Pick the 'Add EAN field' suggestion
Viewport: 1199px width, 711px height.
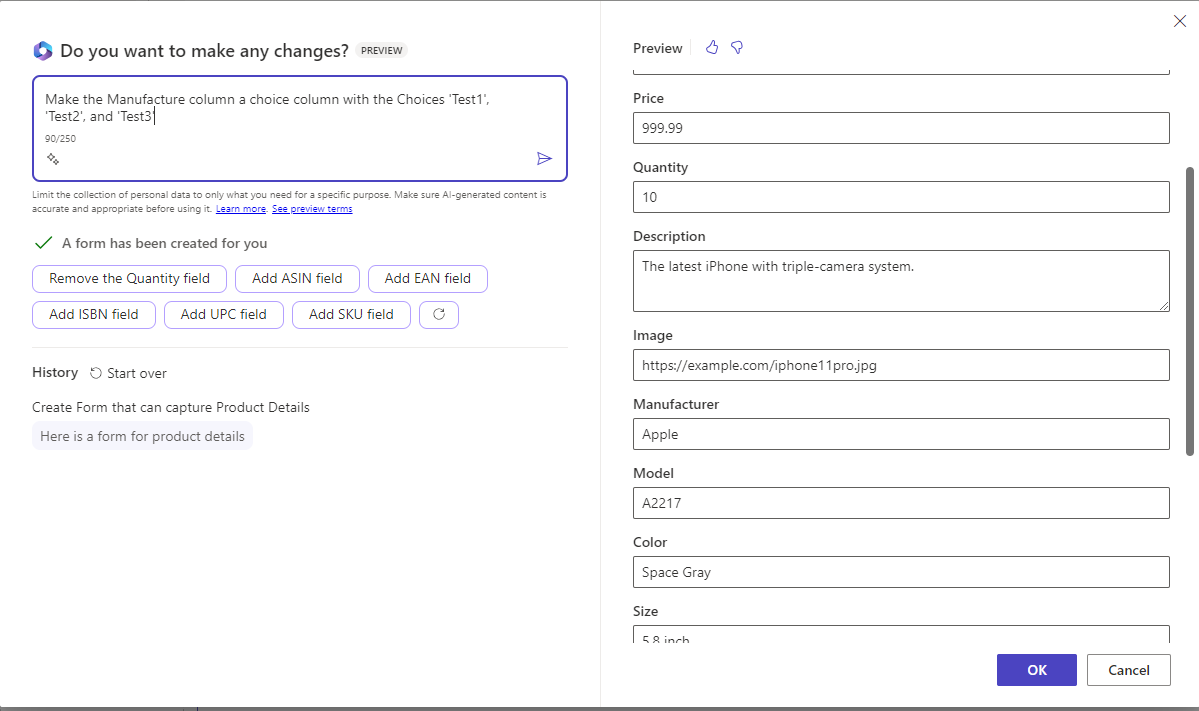coord(427,279)
